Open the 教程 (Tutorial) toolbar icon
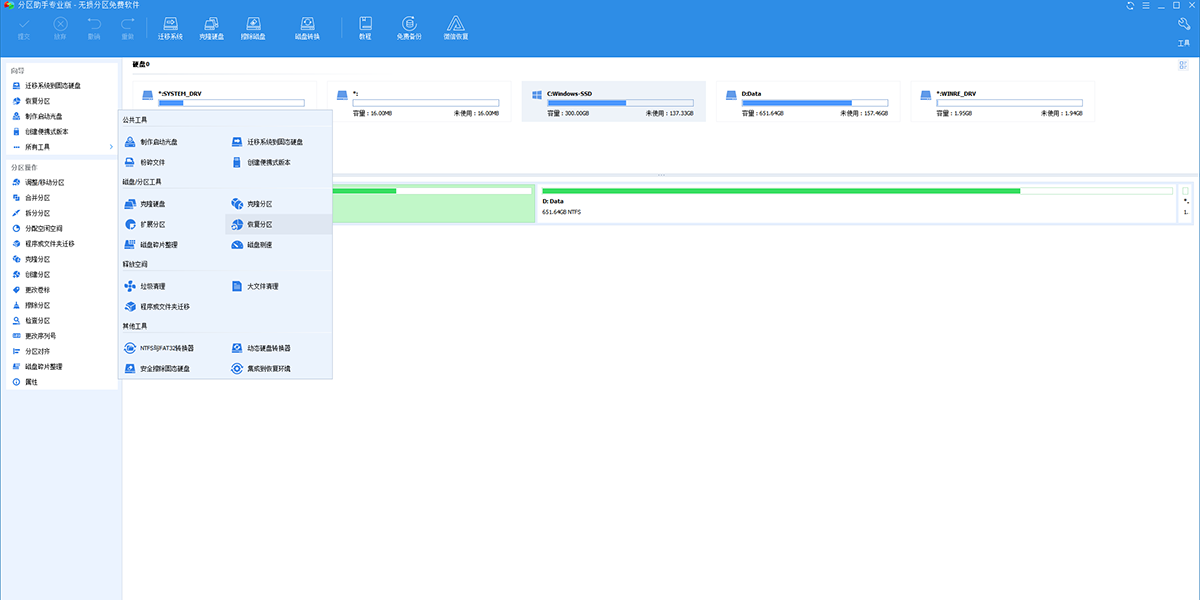 365,28
